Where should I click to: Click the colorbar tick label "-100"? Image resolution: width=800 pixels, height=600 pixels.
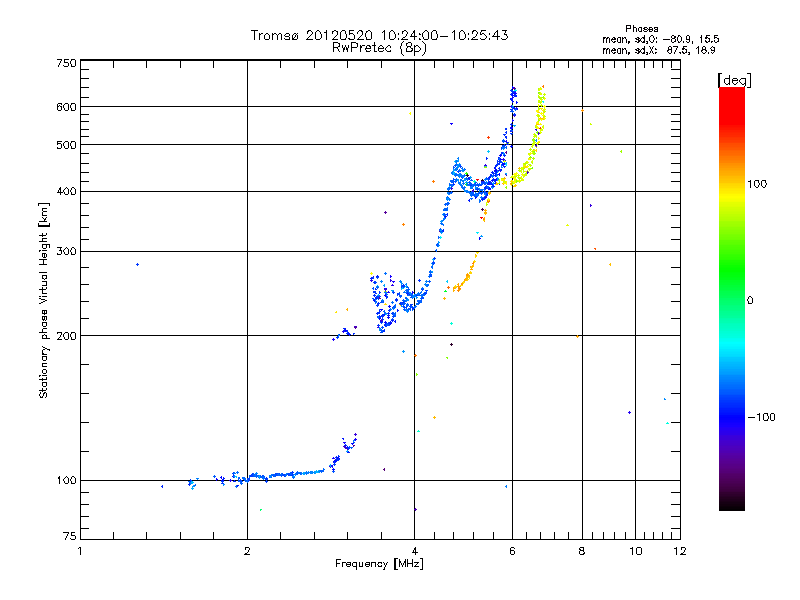[761, 417]
